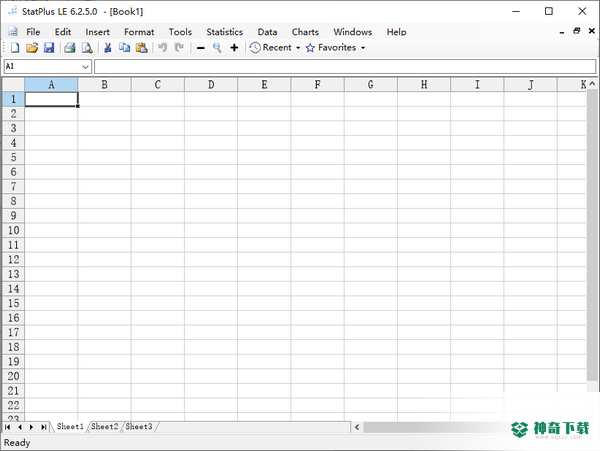The height and width of the screenshot is (451, 600).
Task: Select column J header
Action: [x=530, y=85]
